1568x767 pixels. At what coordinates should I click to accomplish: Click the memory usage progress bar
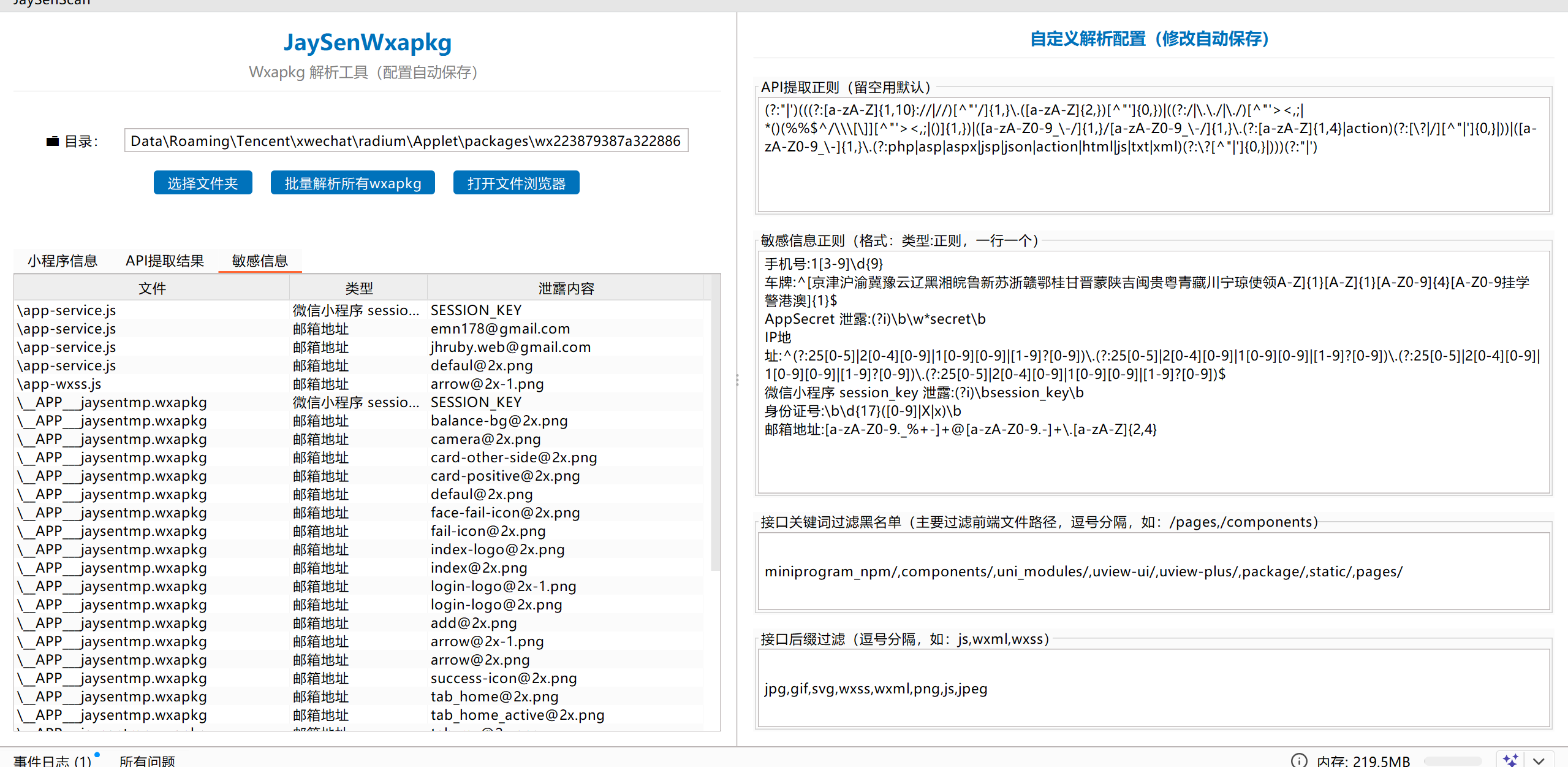(1452, 761)
